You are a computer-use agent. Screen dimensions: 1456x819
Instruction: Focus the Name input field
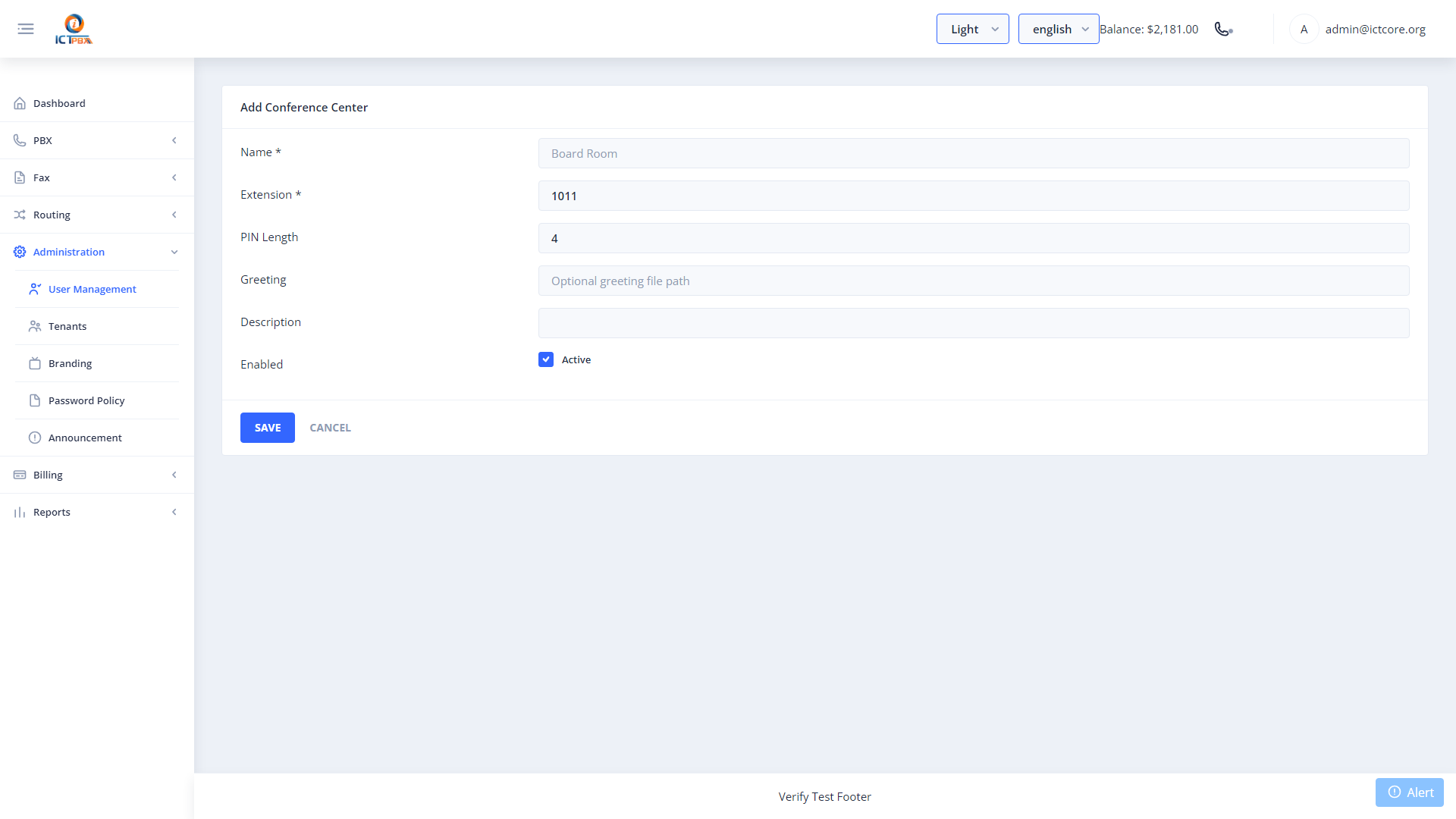pos(974,153)
